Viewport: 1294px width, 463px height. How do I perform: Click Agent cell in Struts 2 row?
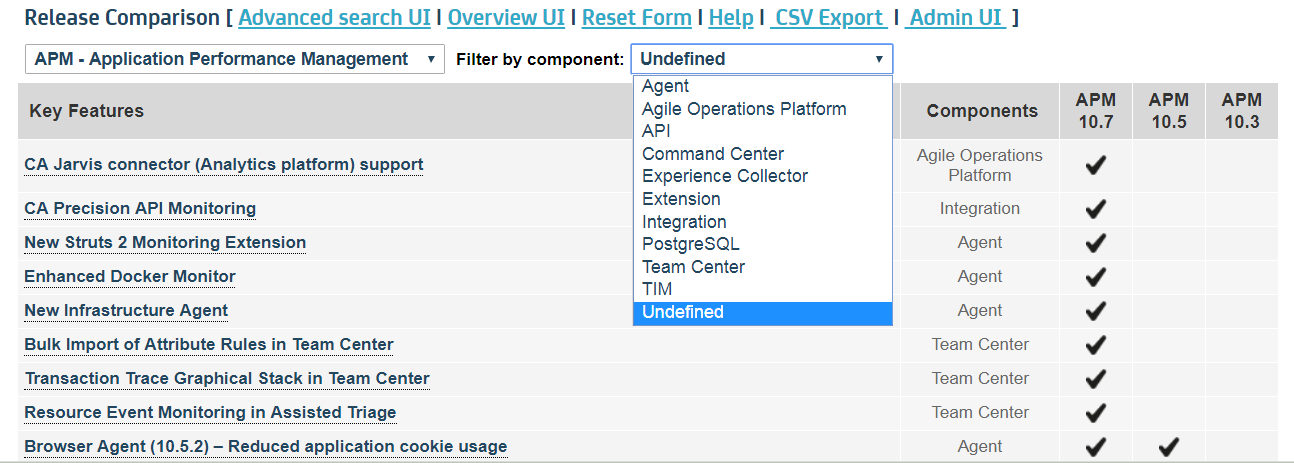tap(980, 243)
